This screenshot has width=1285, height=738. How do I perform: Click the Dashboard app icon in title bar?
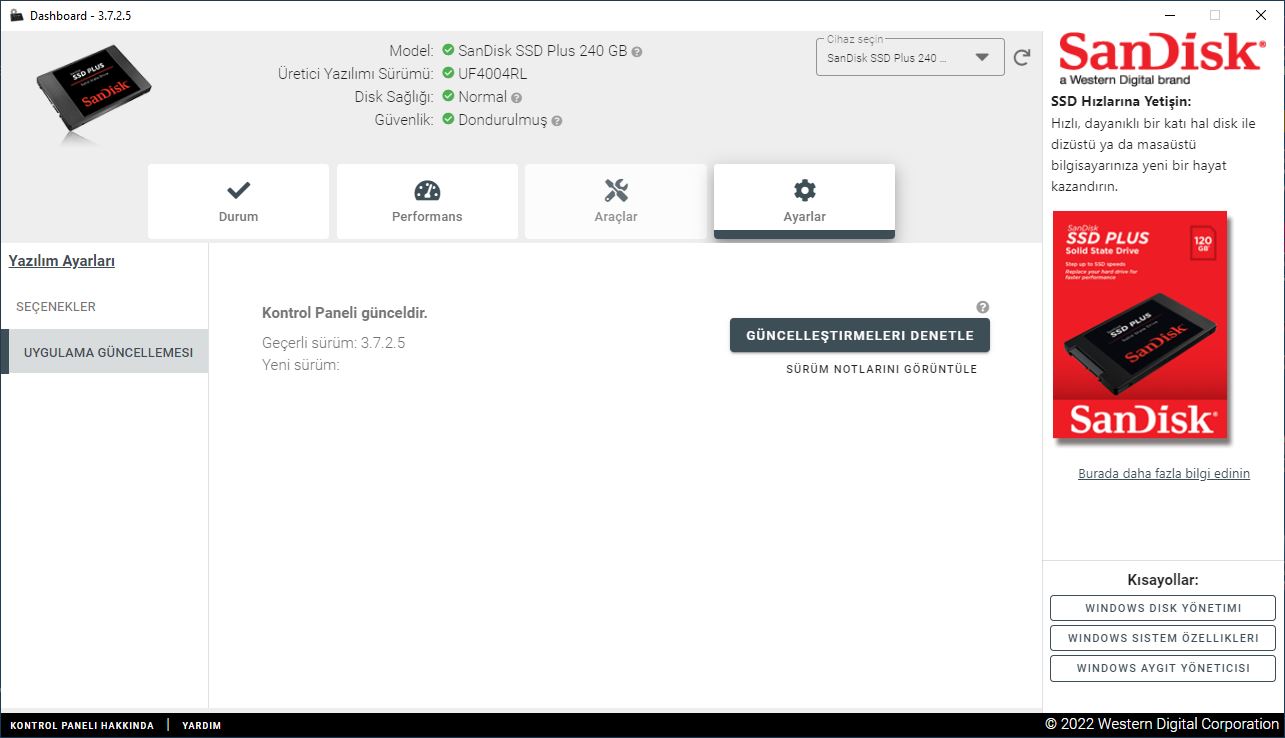[x=16, y=15]
